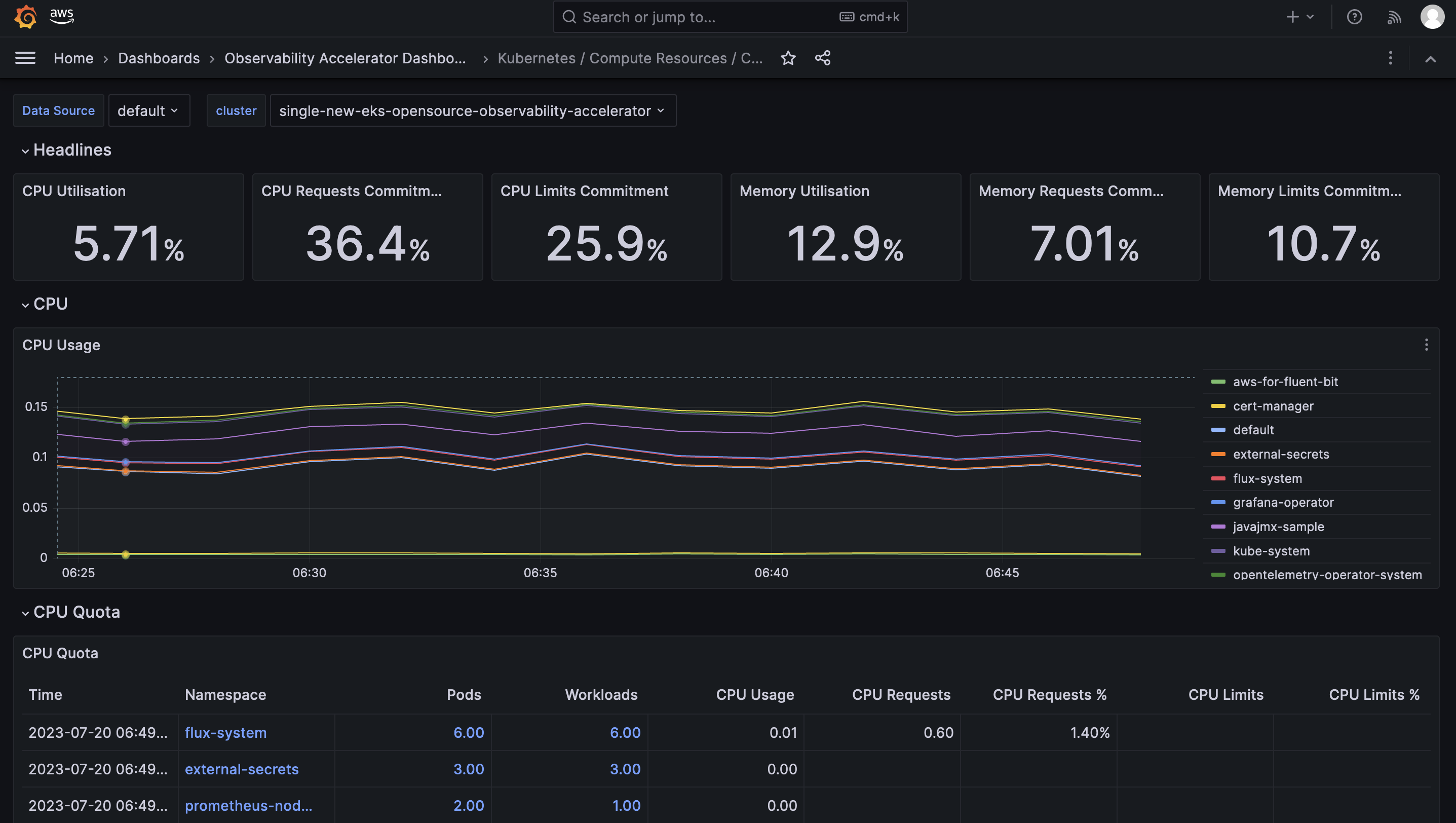Go to Dashboards breadcrumb

click(159, 58)
